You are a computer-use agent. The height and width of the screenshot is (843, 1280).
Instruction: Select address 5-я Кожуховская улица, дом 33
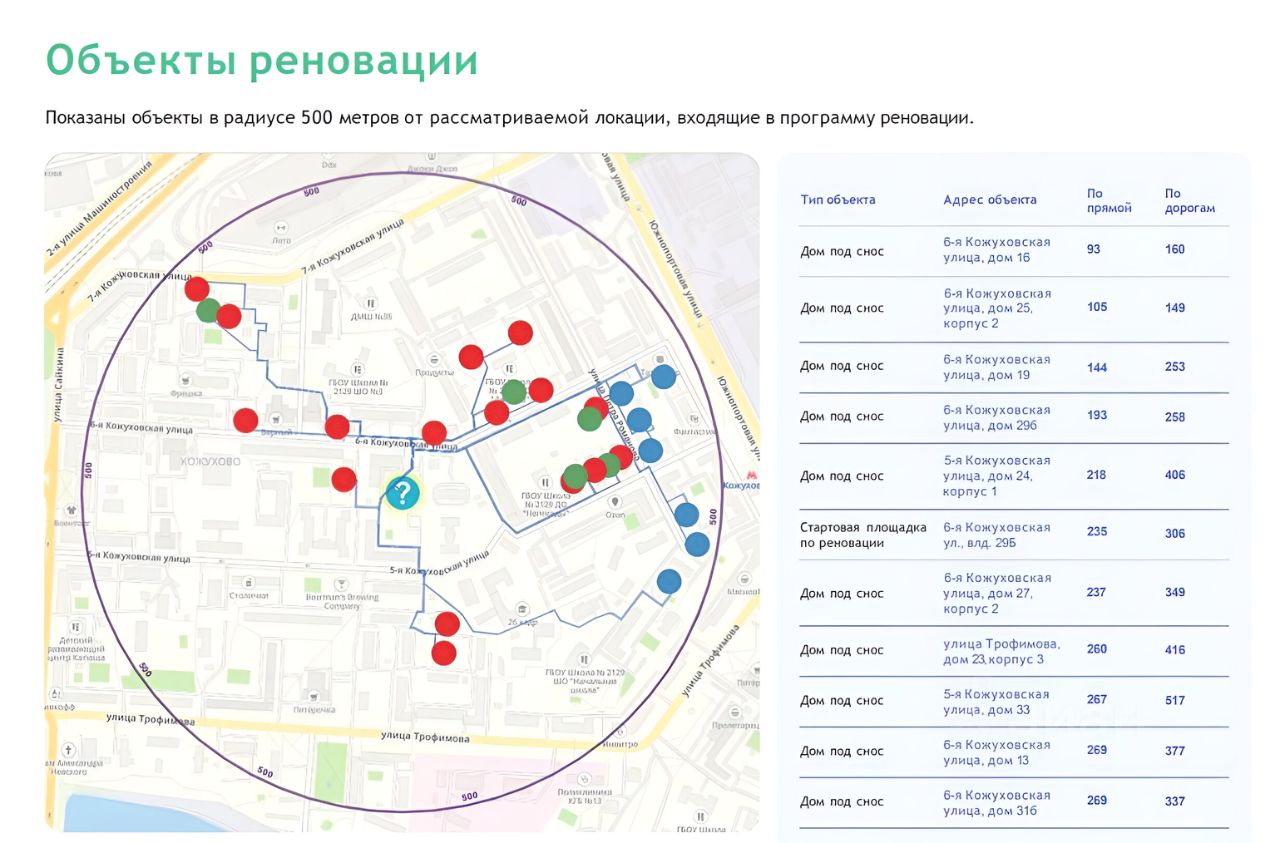(997, 702)
